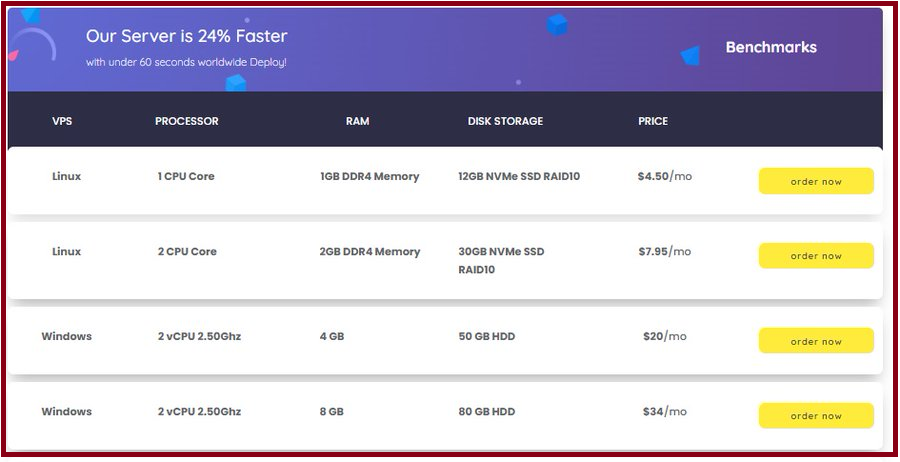Click the '50 GB HDD' cell

point(486,336)
